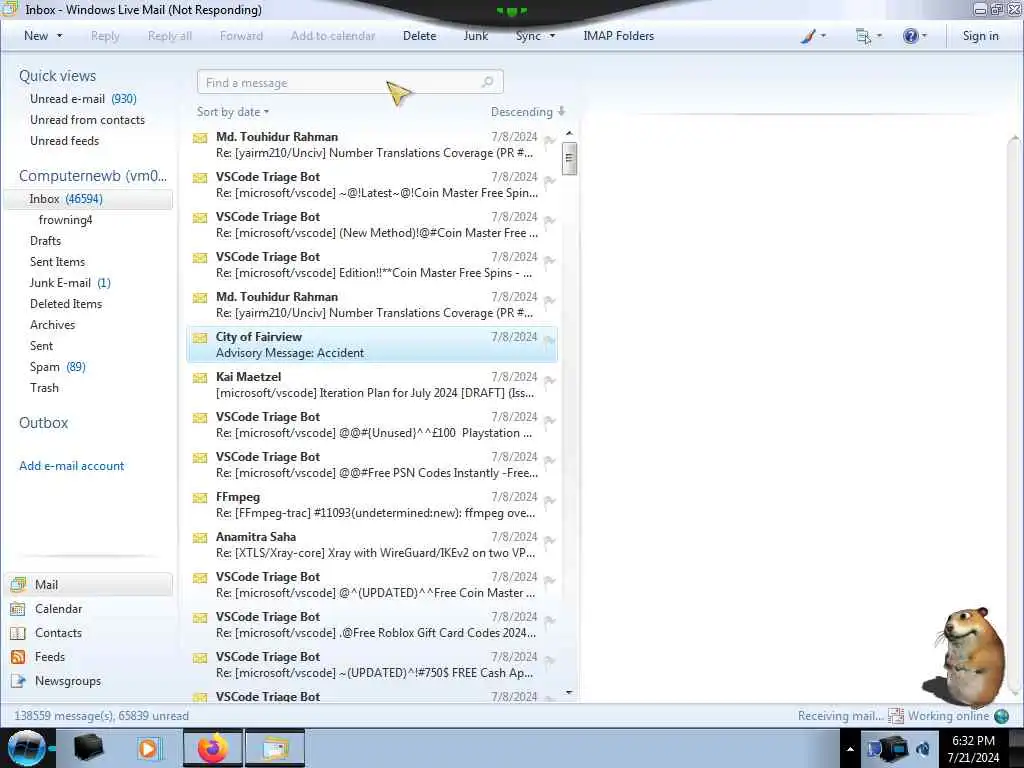Click the Receiving mail status icon
The height and width of the screenshot is (768, 1024).
[895, 716]
